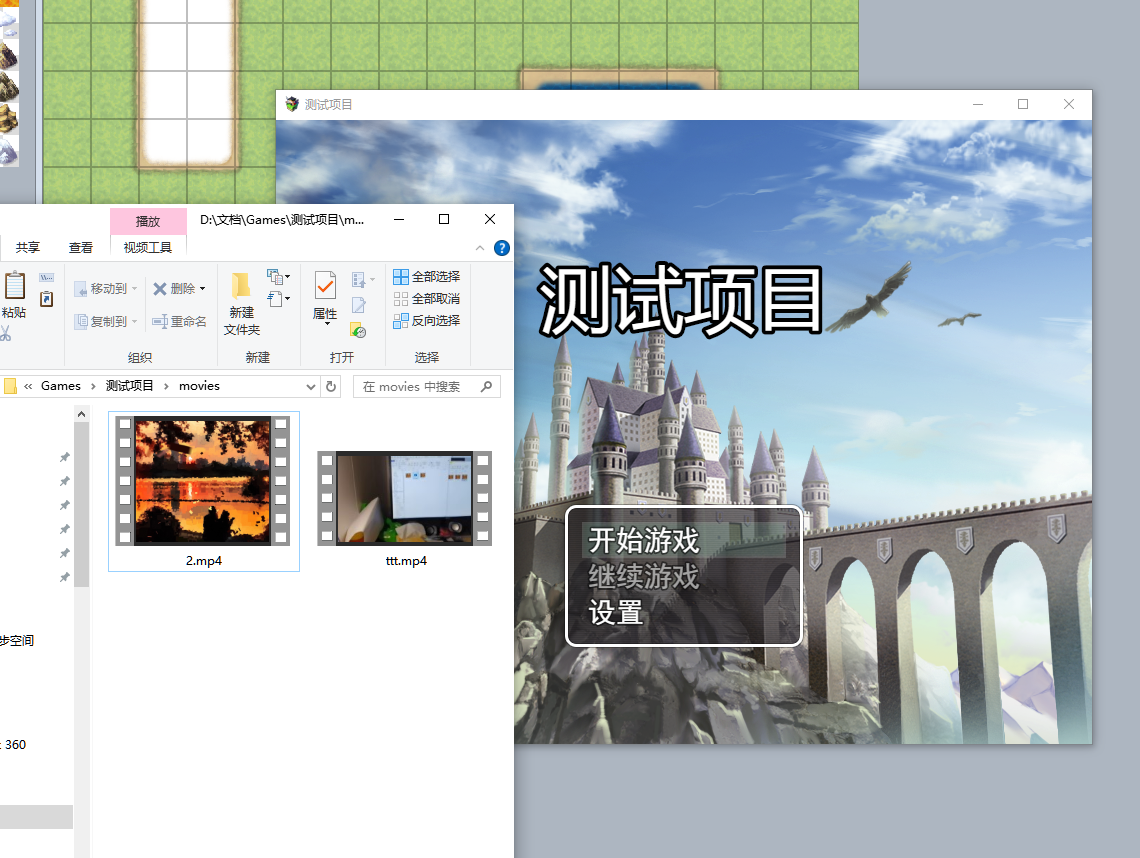Expand the address bar history dropdown

[x=310, y=386]
